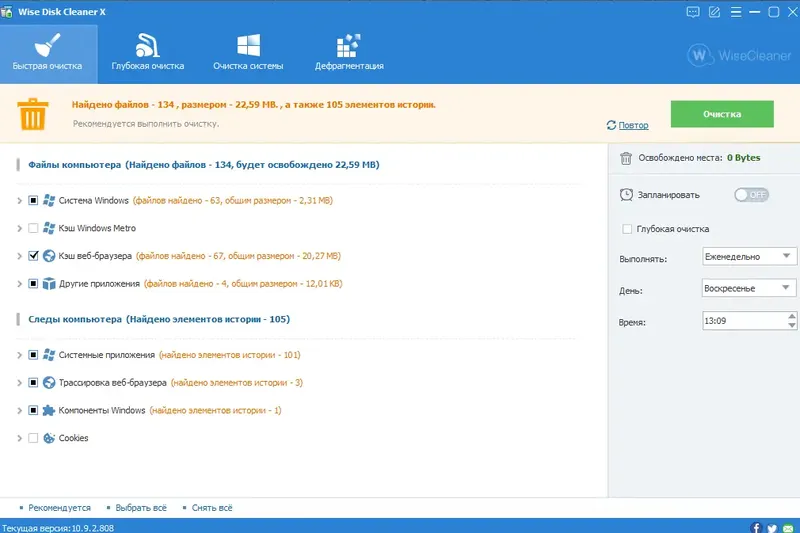Click the Повтор link
This screenshot has width=800, height=533.
pos(633,125)
